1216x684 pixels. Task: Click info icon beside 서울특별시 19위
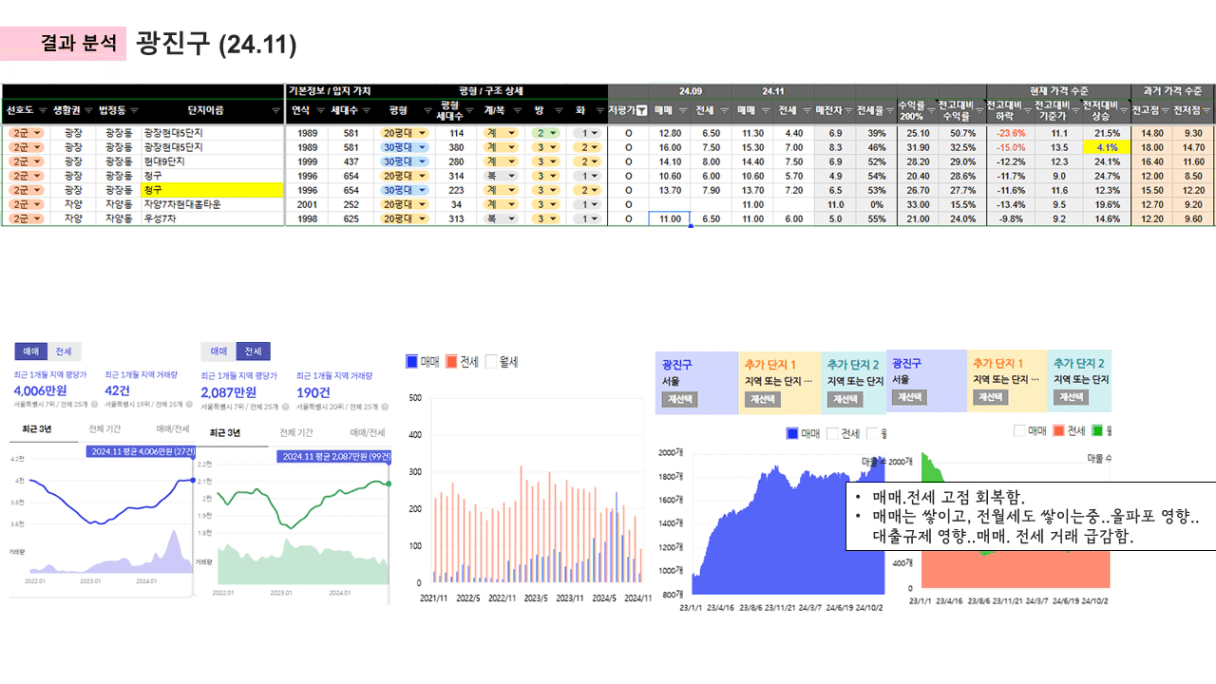(189, 404)
